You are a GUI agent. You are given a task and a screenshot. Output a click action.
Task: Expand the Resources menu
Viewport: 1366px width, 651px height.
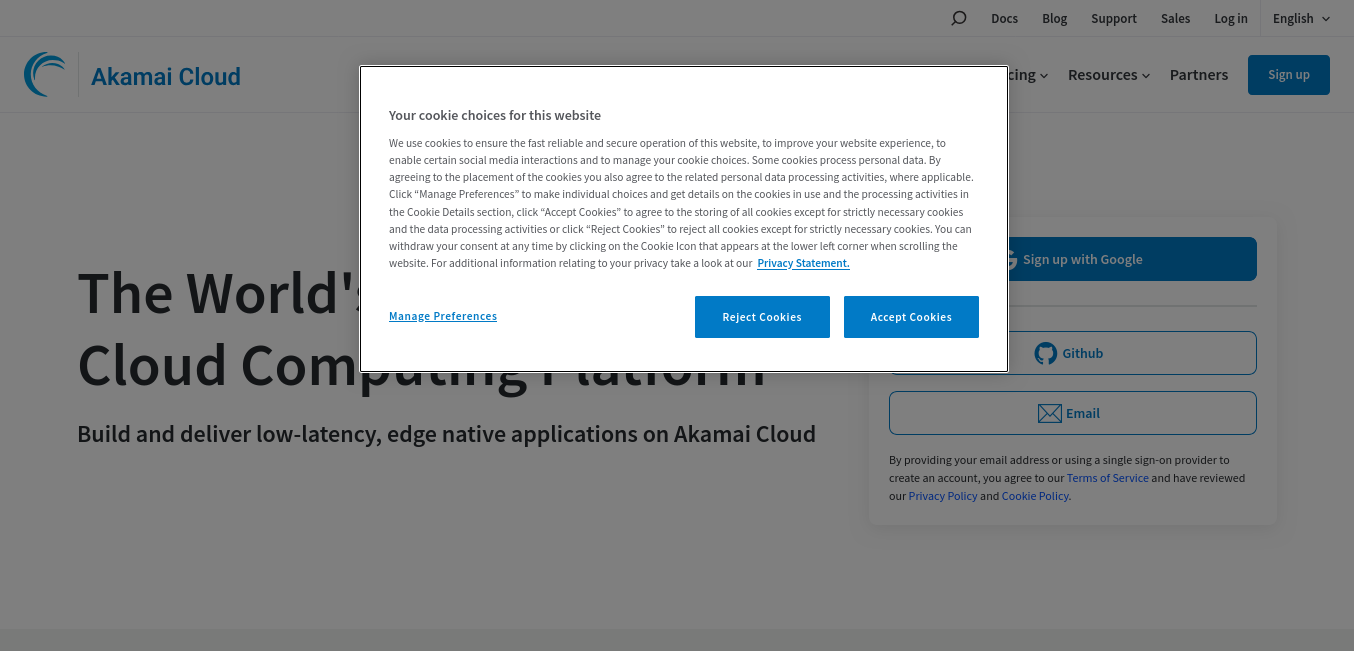[1109, 75]
